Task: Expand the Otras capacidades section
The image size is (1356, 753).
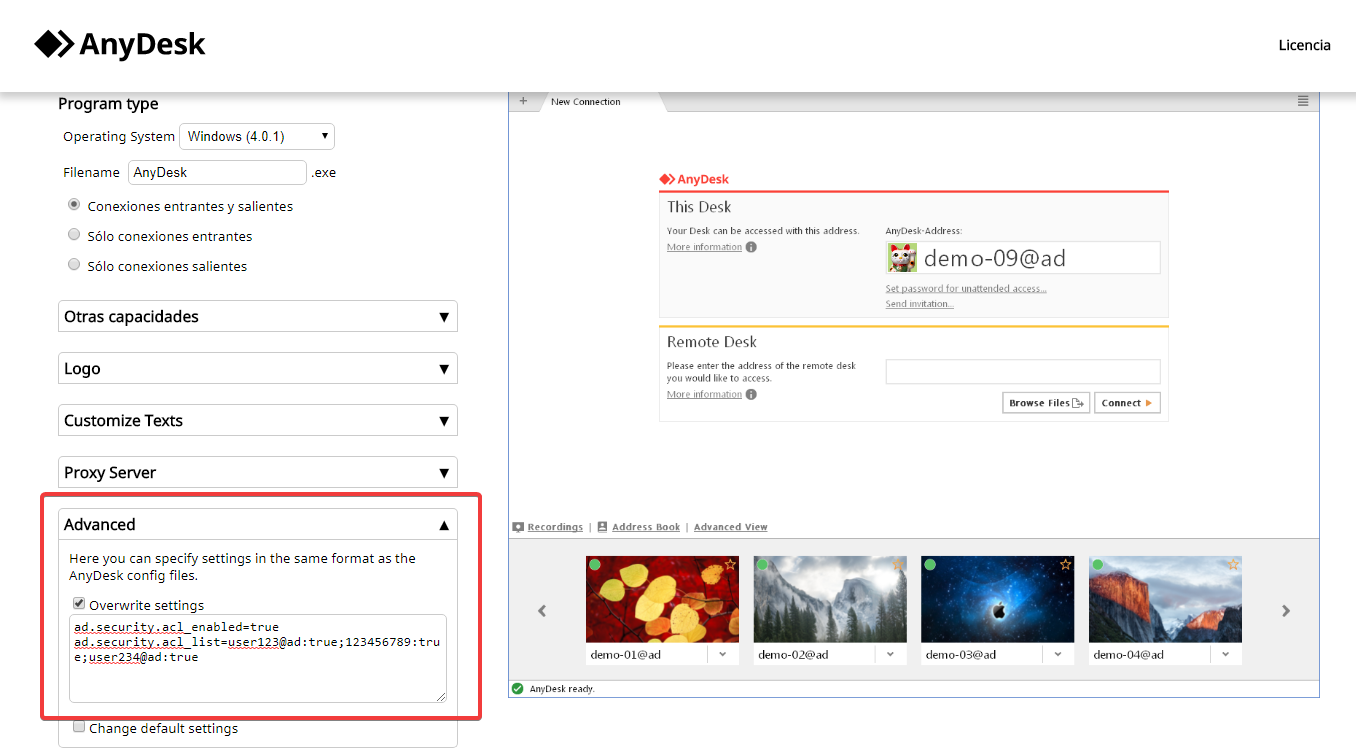Action: [x=258, y=316]
